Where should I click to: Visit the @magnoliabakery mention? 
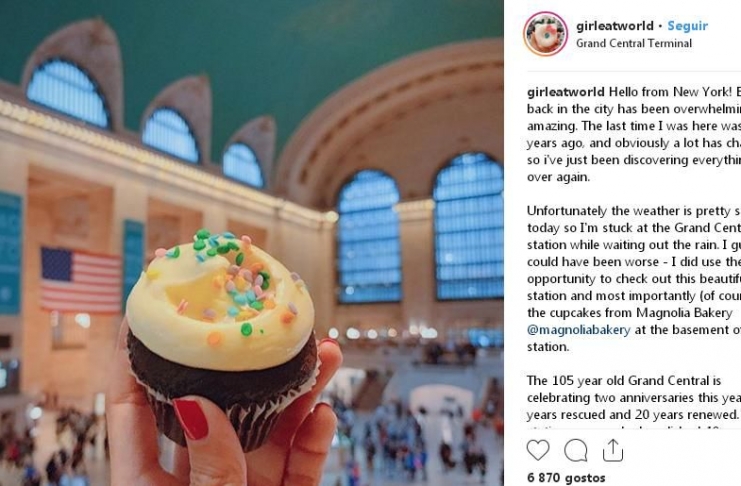(x=578, y=330)
